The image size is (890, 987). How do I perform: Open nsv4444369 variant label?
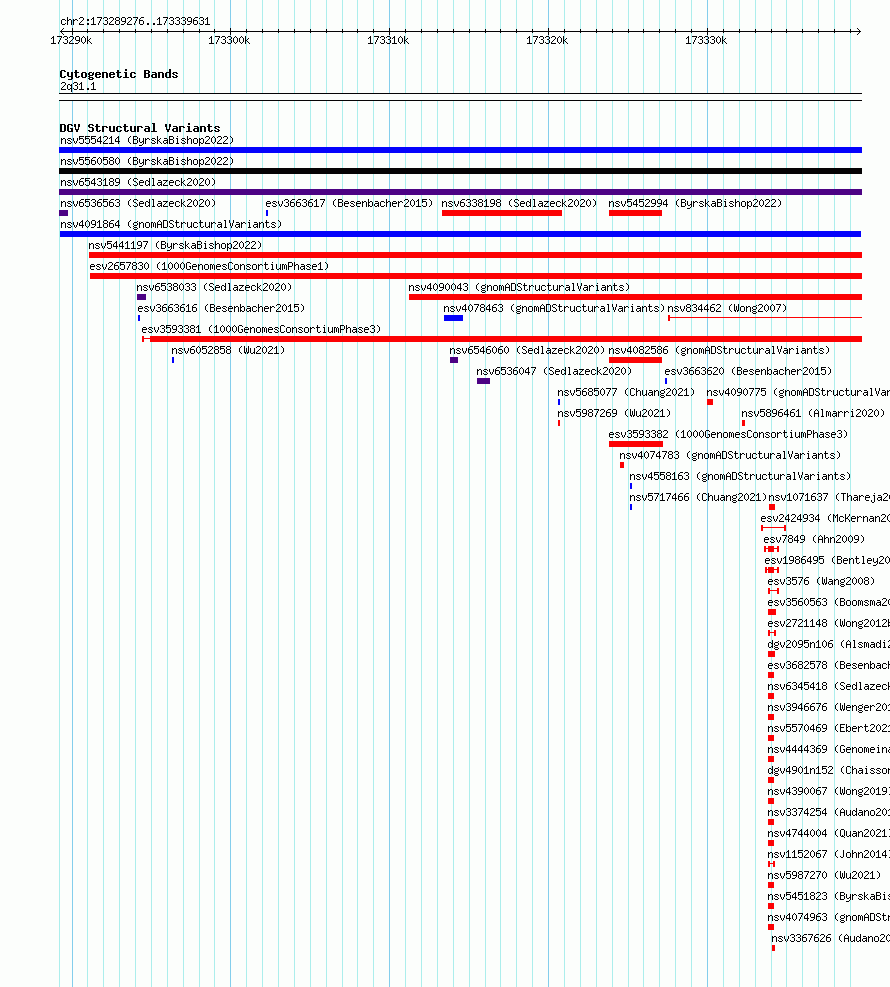(x=828, y=749)
